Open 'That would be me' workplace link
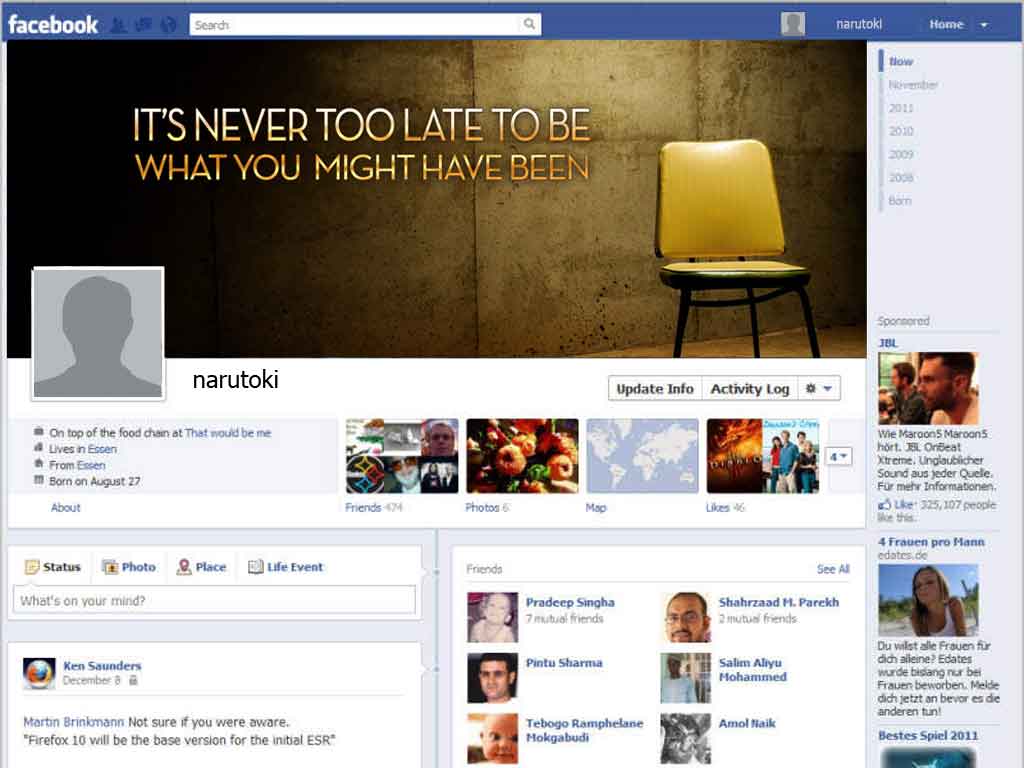The height and width of the screenshot is (768, 1024). pyautogui.click(x=228, y=432)
